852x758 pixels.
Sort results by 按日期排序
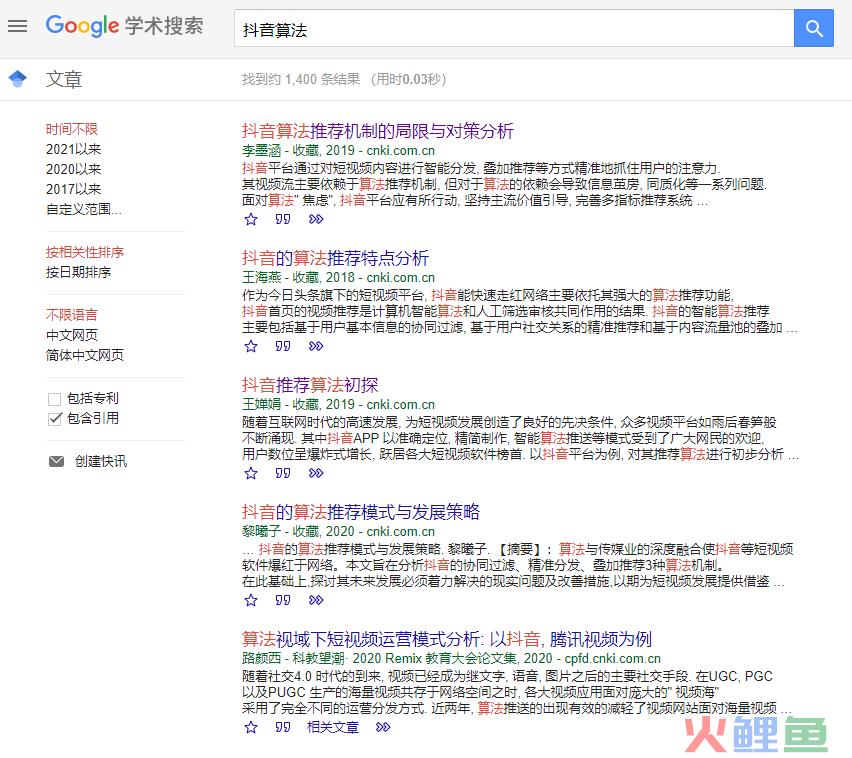pyautogui.click(x=78, y=272)
